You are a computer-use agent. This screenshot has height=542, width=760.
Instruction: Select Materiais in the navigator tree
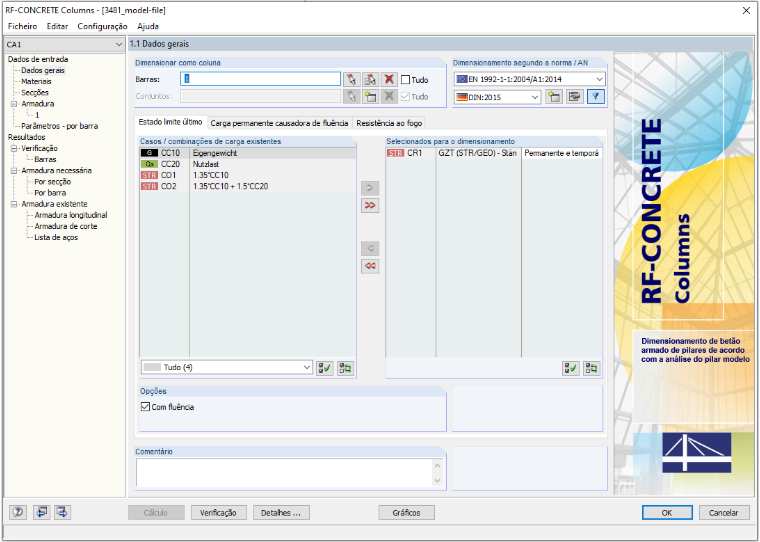[x=36, y=81]
